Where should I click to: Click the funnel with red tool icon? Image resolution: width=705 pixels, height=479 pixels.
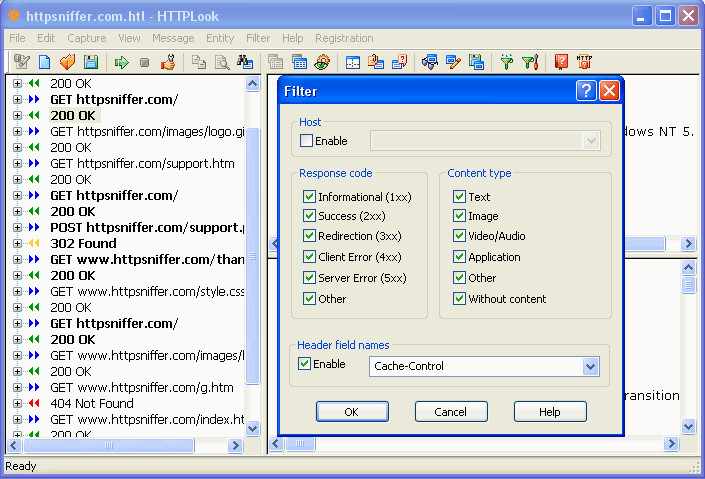530,62
